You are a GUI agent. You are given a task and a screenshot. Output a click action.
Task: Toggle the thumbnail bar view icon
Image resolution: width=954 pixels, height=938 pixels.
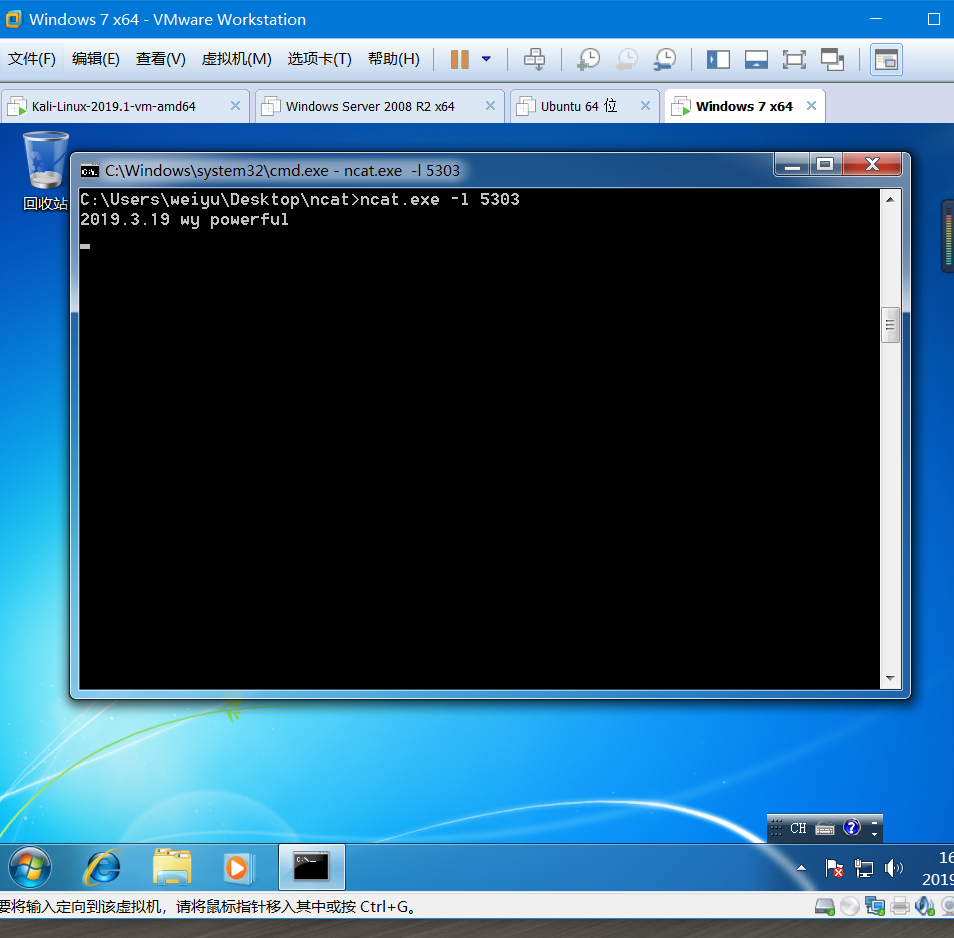tap(756, 59)
